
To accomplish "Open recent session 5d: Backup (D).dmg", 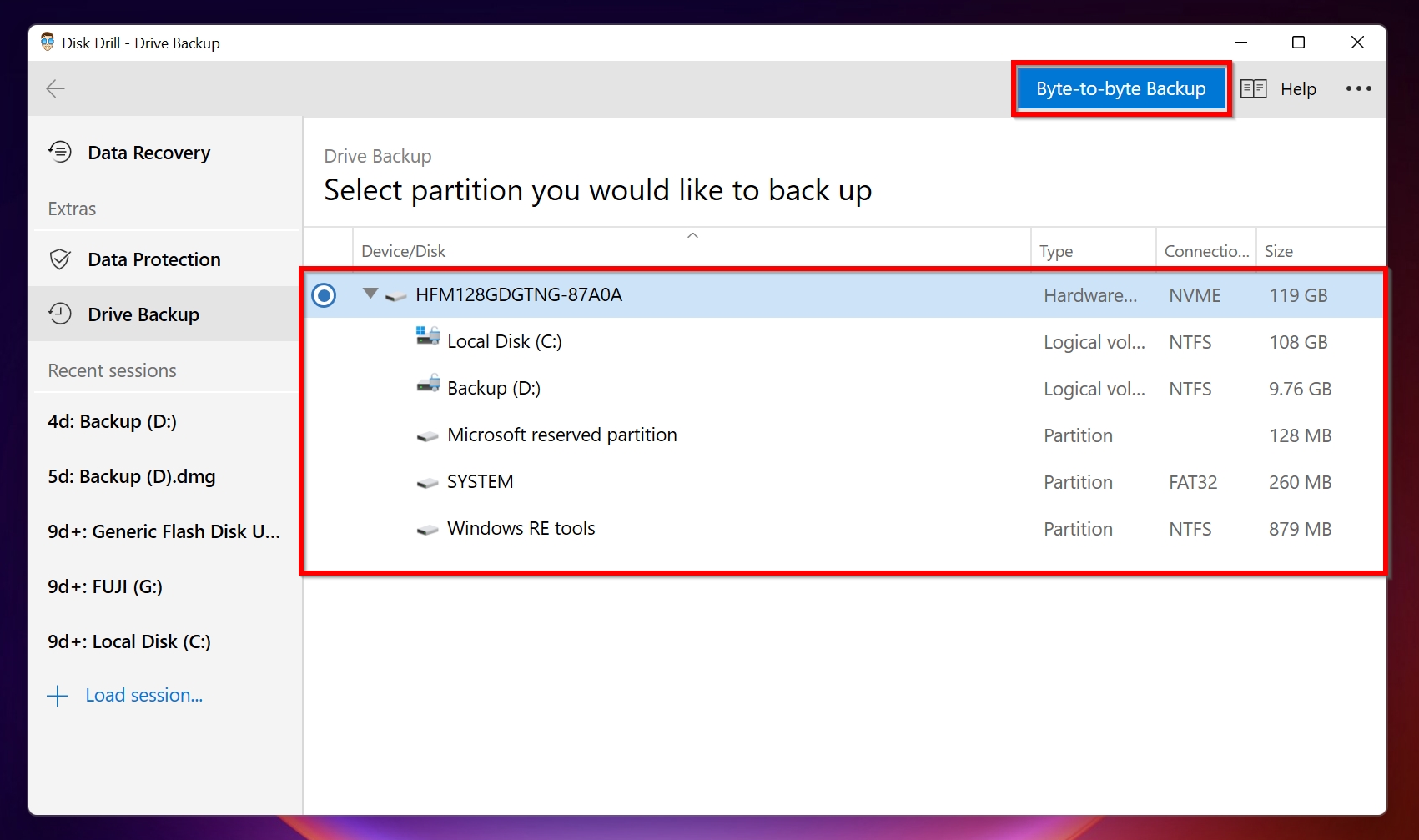I will (x=164, y=476).
